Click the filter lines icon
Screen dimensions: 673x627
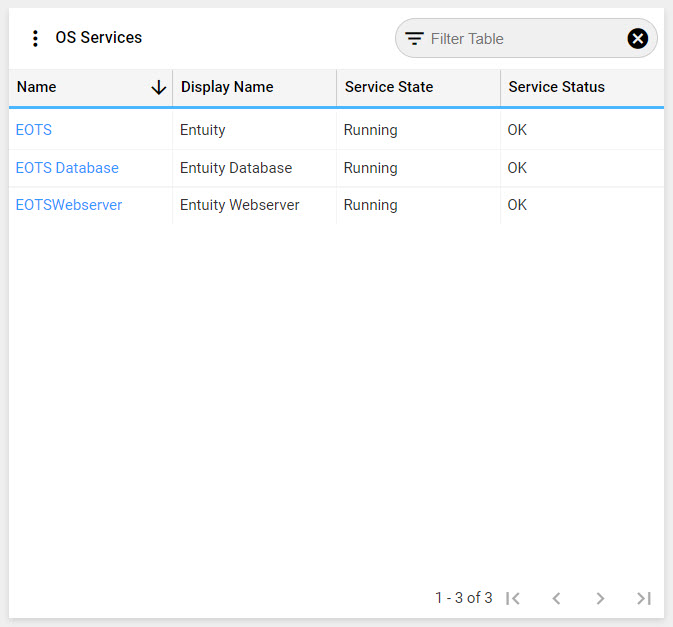[414, 39]
